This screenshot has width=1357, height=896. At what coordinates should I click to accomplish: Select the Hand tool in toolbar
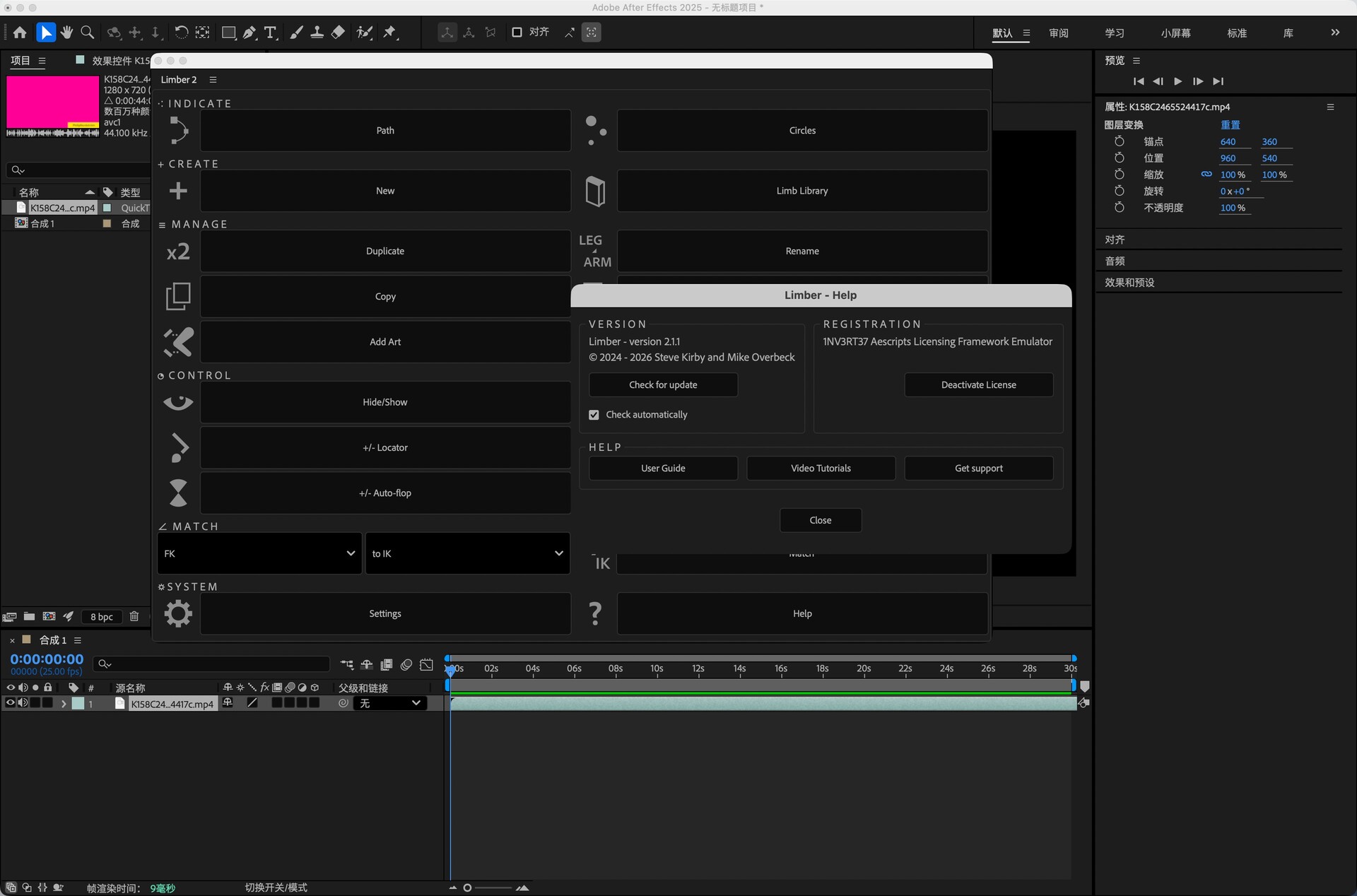(66, 33)
